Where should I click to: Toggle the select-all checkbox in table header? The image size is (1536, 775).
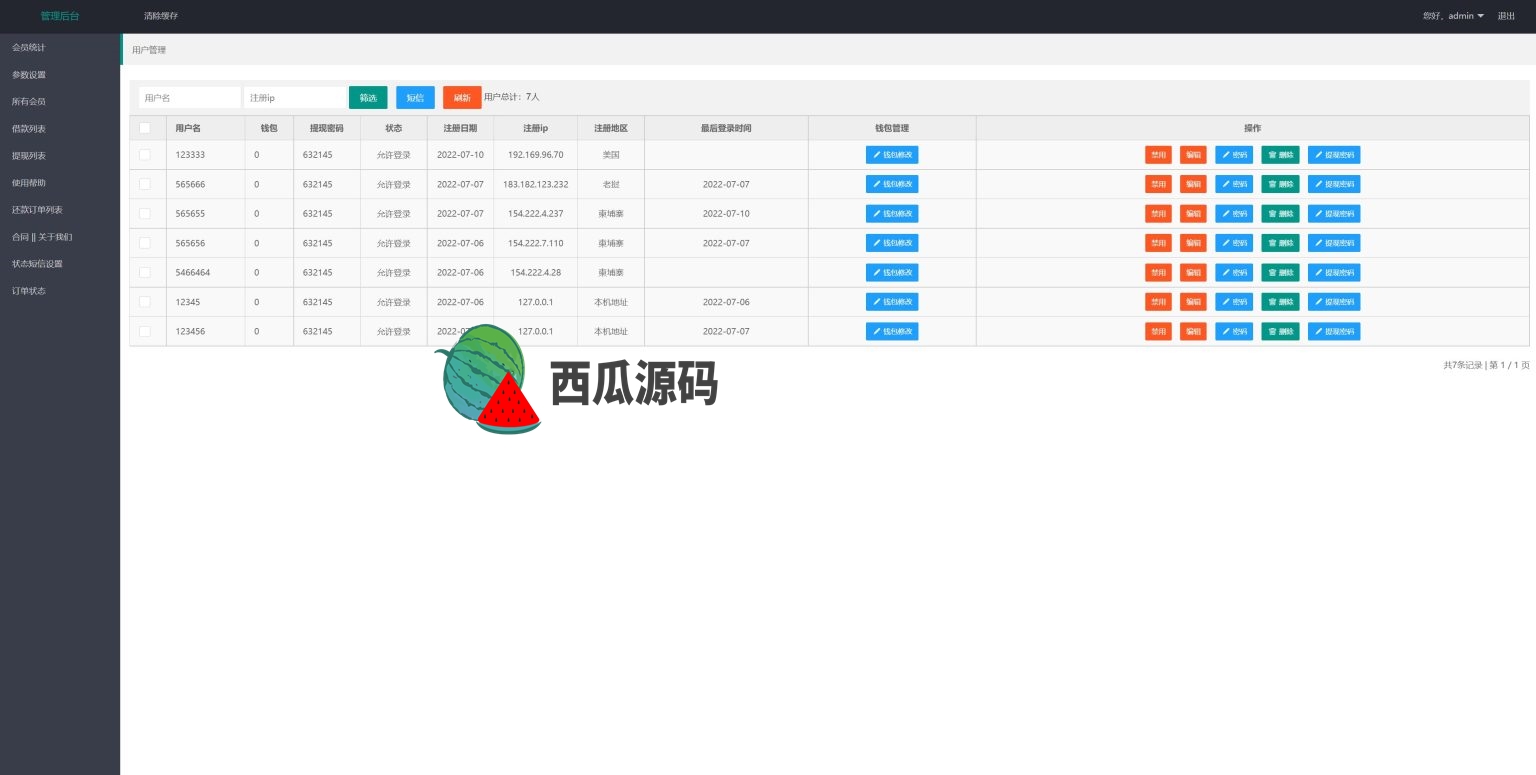tap(145, 128)
